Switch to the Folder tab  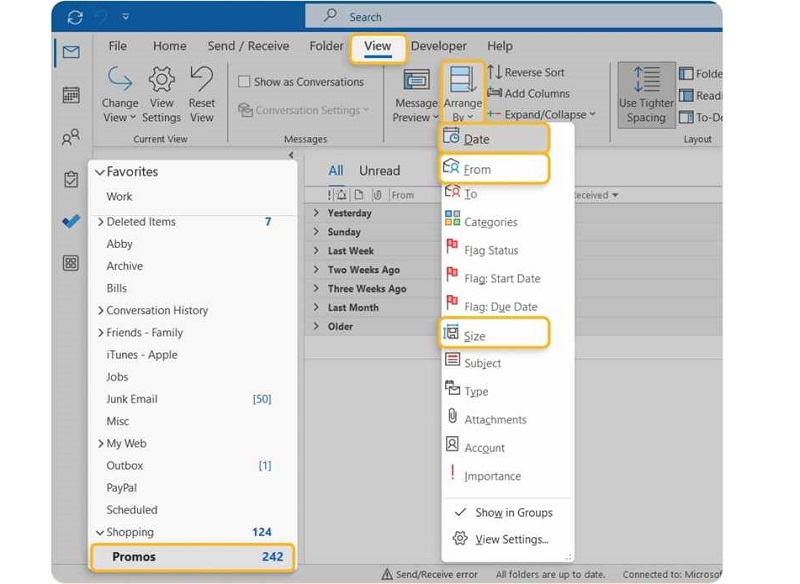click(x=326, y=46)
